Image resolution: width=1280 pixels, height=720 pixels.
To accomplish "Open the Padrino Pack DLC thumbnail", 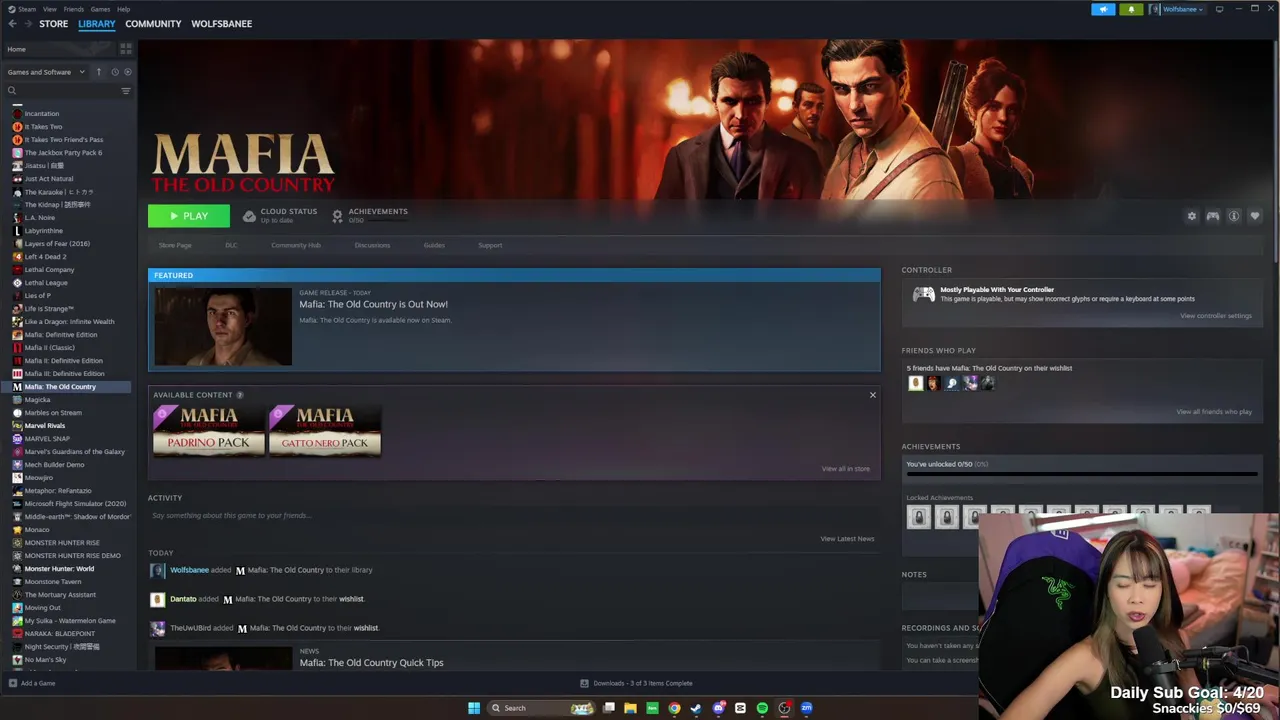I will (x=208, y=431).
